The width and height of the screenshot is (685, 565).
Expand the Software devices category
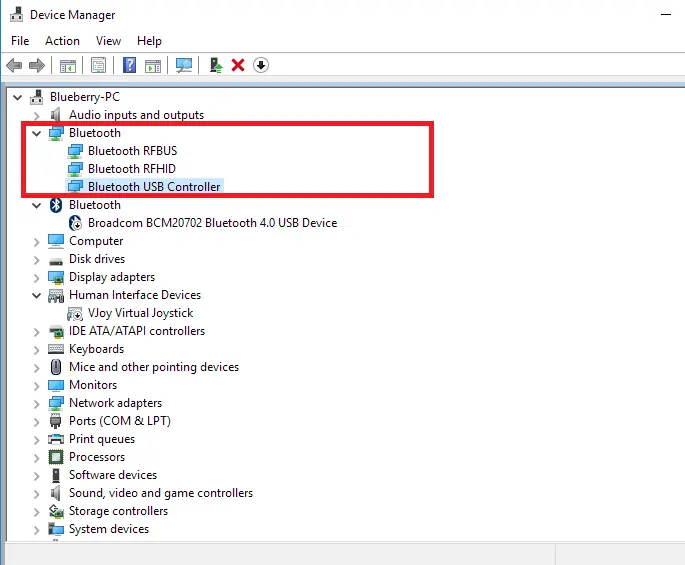tap(37, 475)
